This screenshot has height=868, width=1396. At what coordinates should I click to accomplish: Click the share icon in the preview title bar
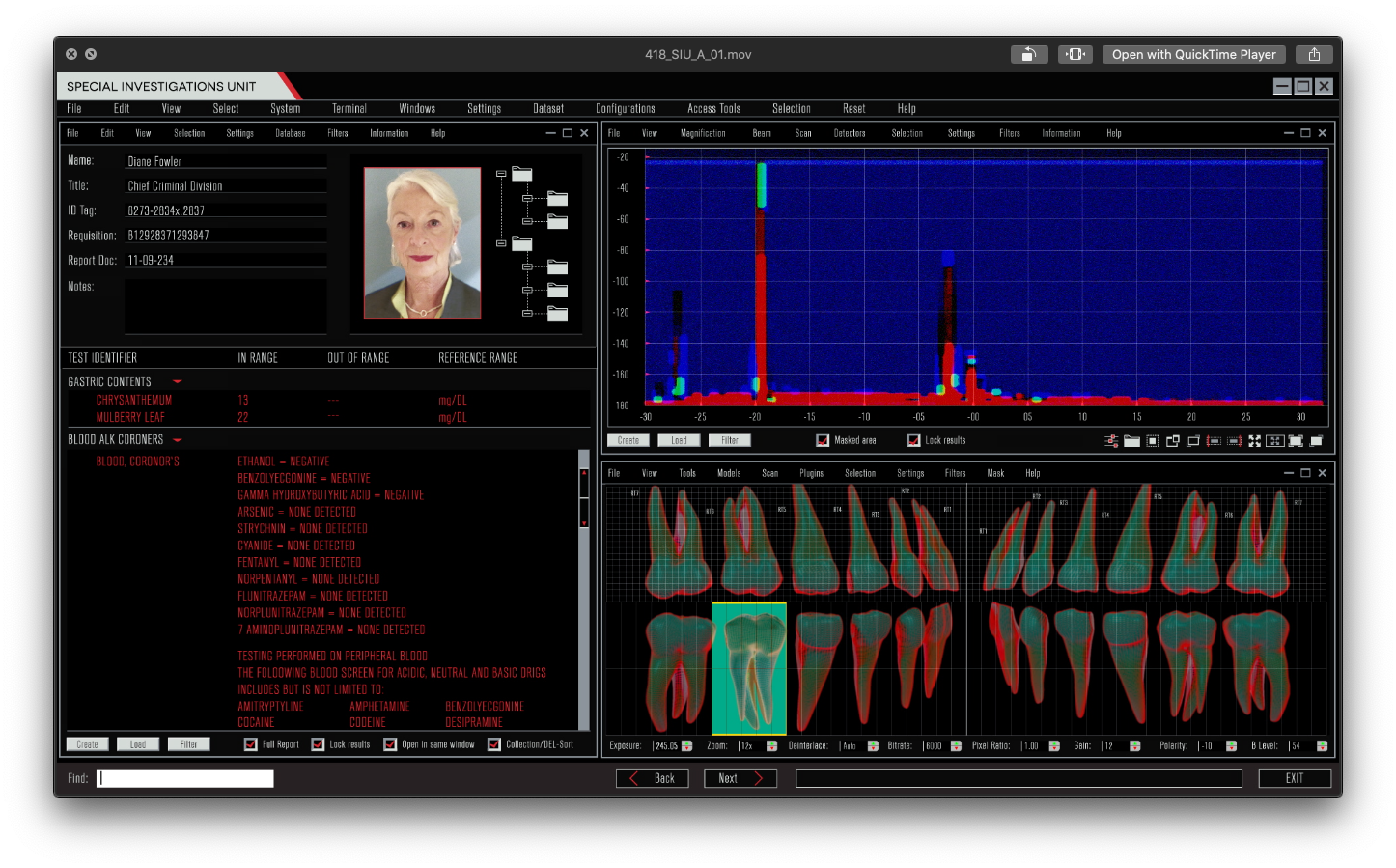point(1314,54)
